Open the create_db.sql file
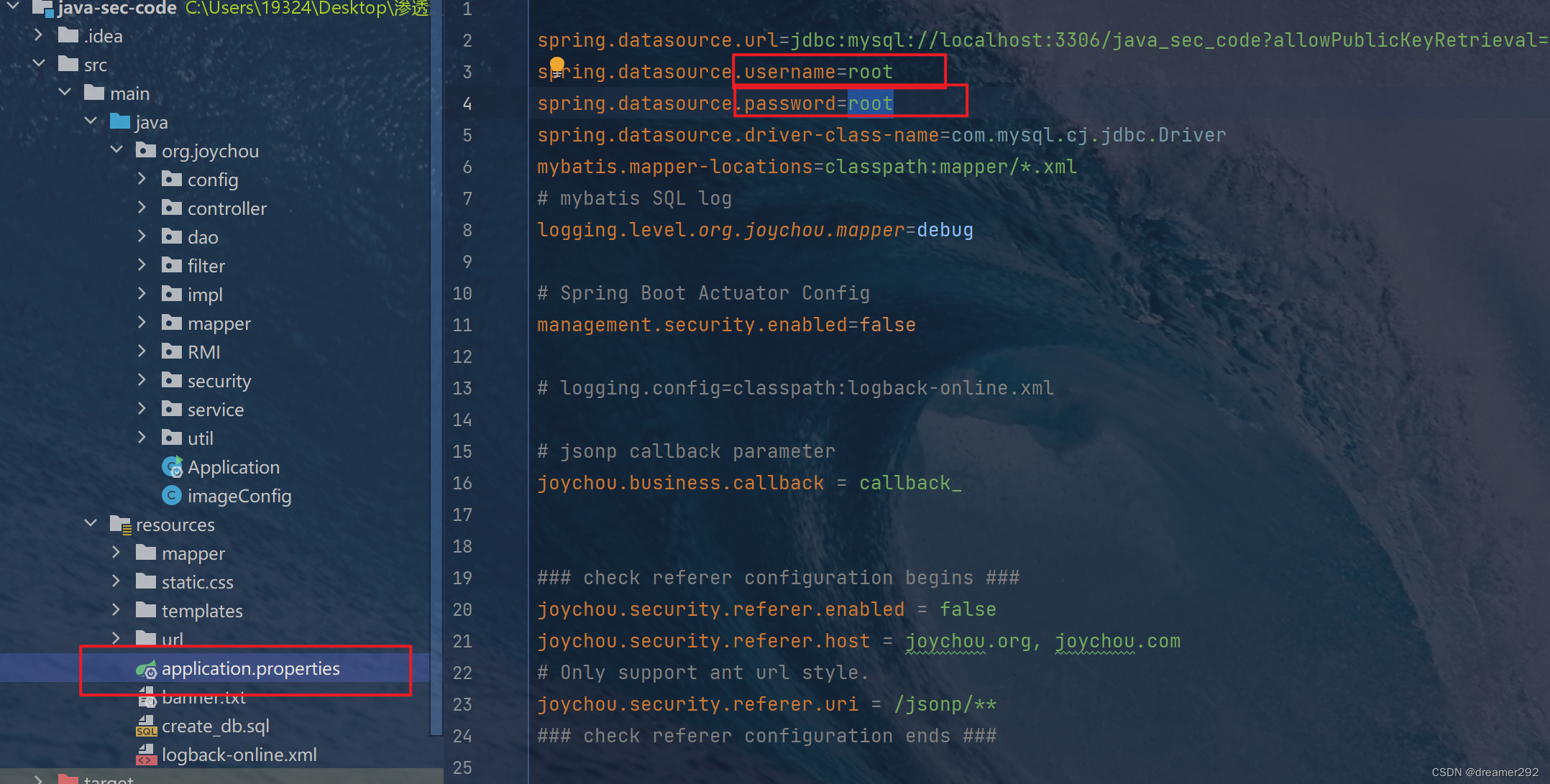This screenshot has height=784, width=1550. coord(215,726)
